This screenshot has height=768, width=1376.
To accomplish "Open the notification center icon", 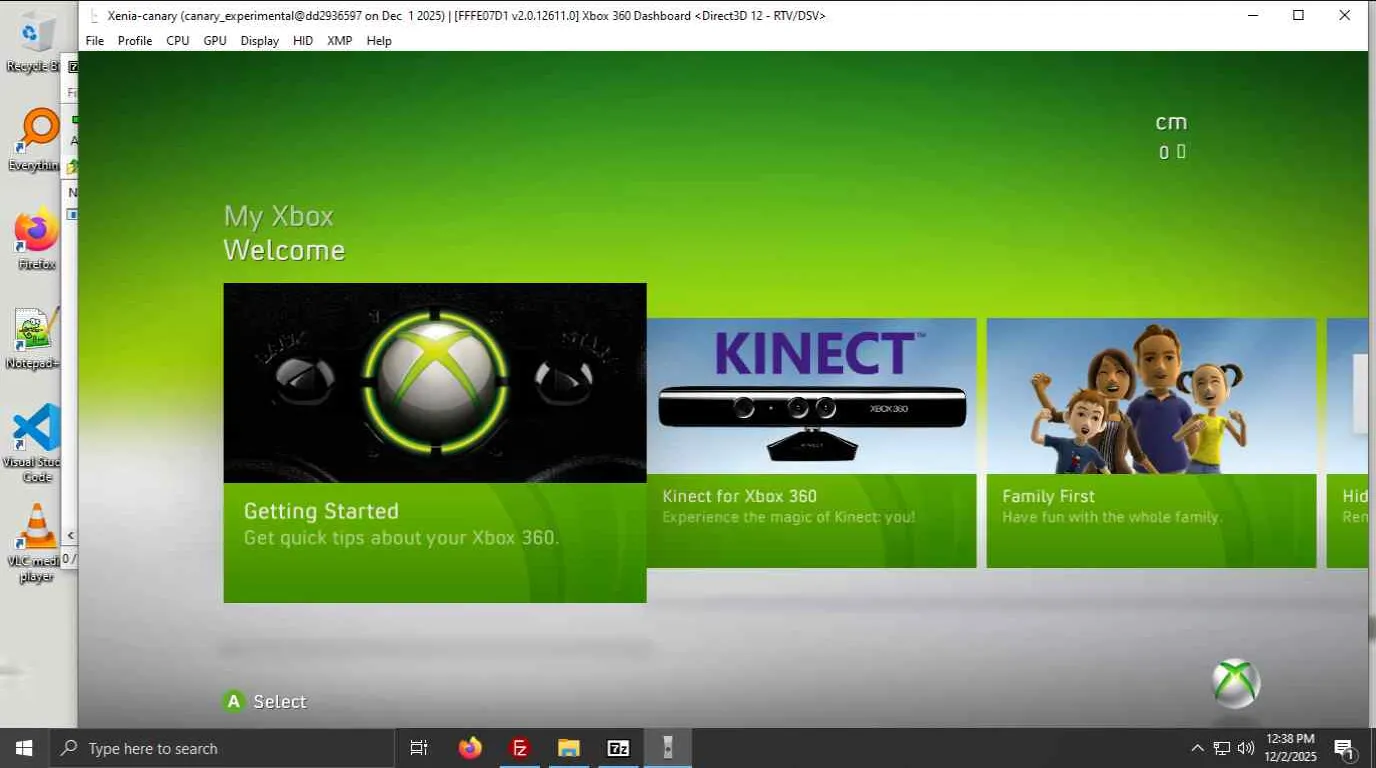I will coord(1345,748).
